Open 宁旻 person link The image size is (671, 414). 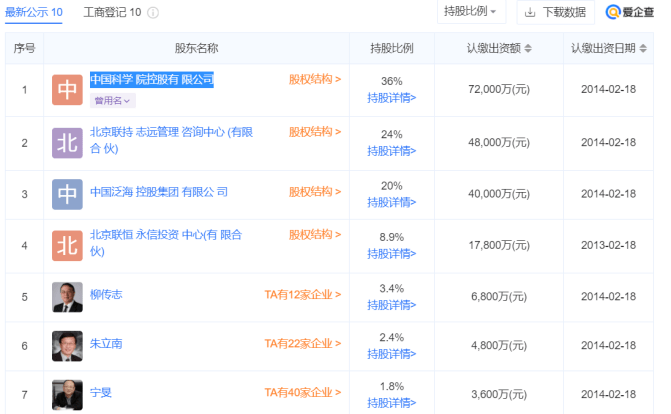pyautogui.click(x=101, y=392)
